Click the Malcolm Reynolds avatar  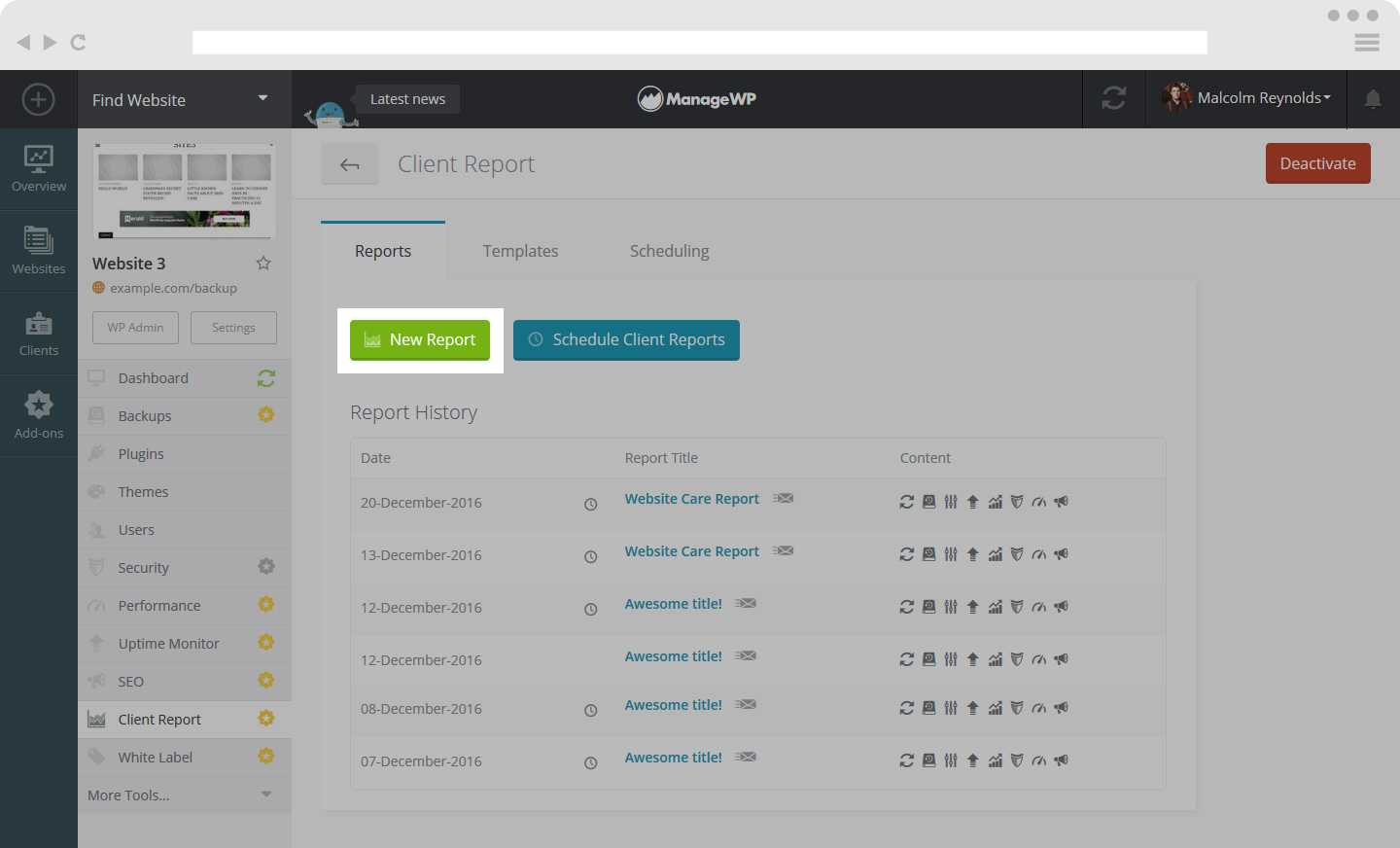pyautogui.click(x=1176, y=97)
